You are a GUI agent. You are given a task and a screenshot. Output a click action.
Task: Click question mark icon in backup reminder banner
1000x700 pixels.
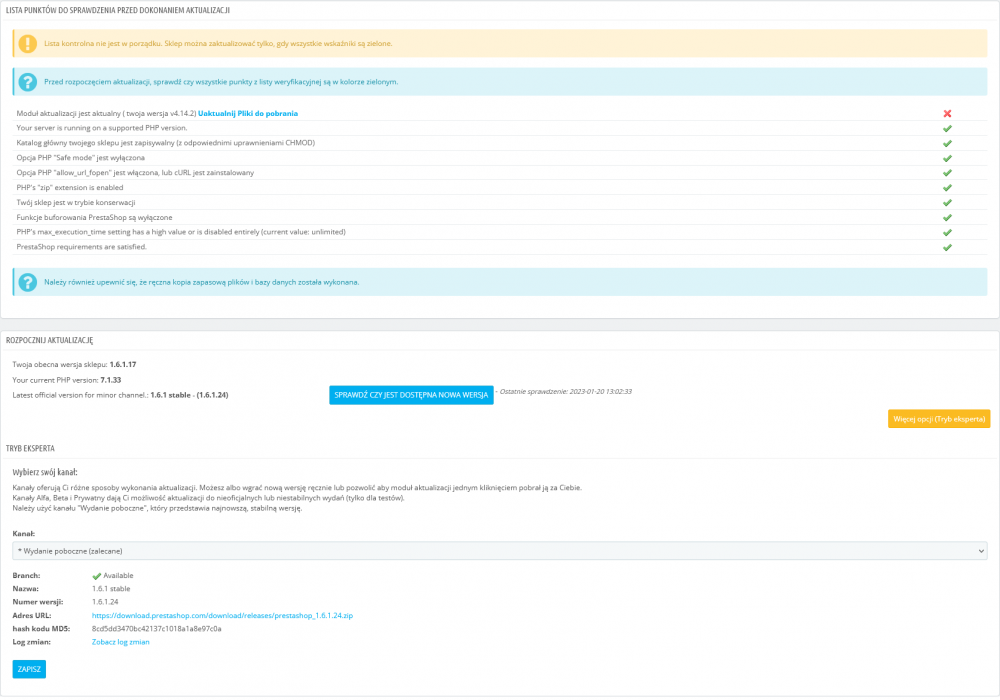coord(27,282)
